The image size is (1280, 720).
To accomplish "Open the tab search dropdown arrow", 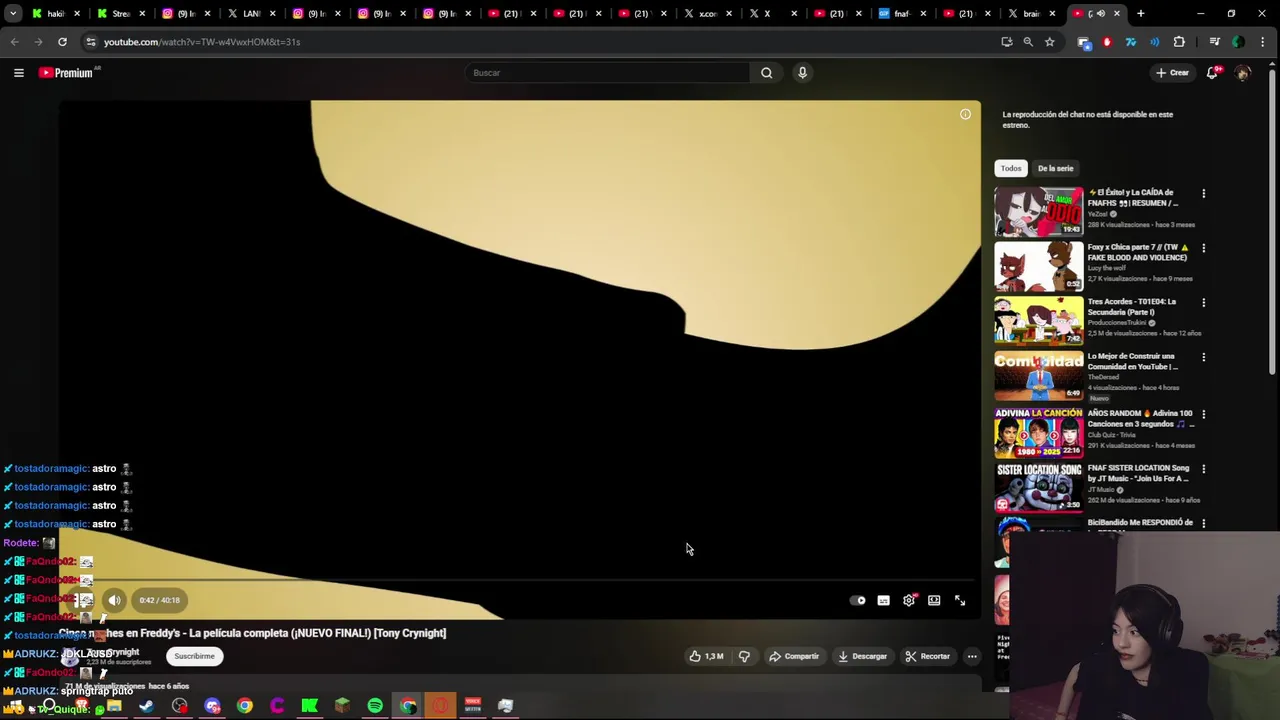I will (x=13, y=14).
